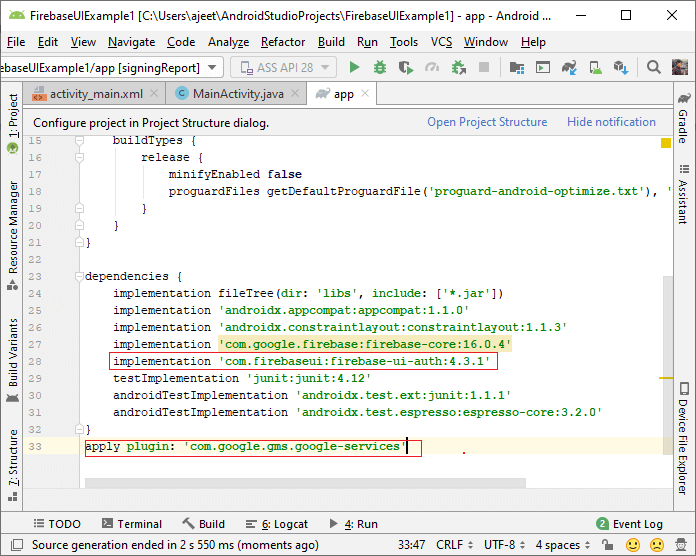Click the sad smiley feedback icon
This screenshot has width=696, height=556.
tap(657, 544)
